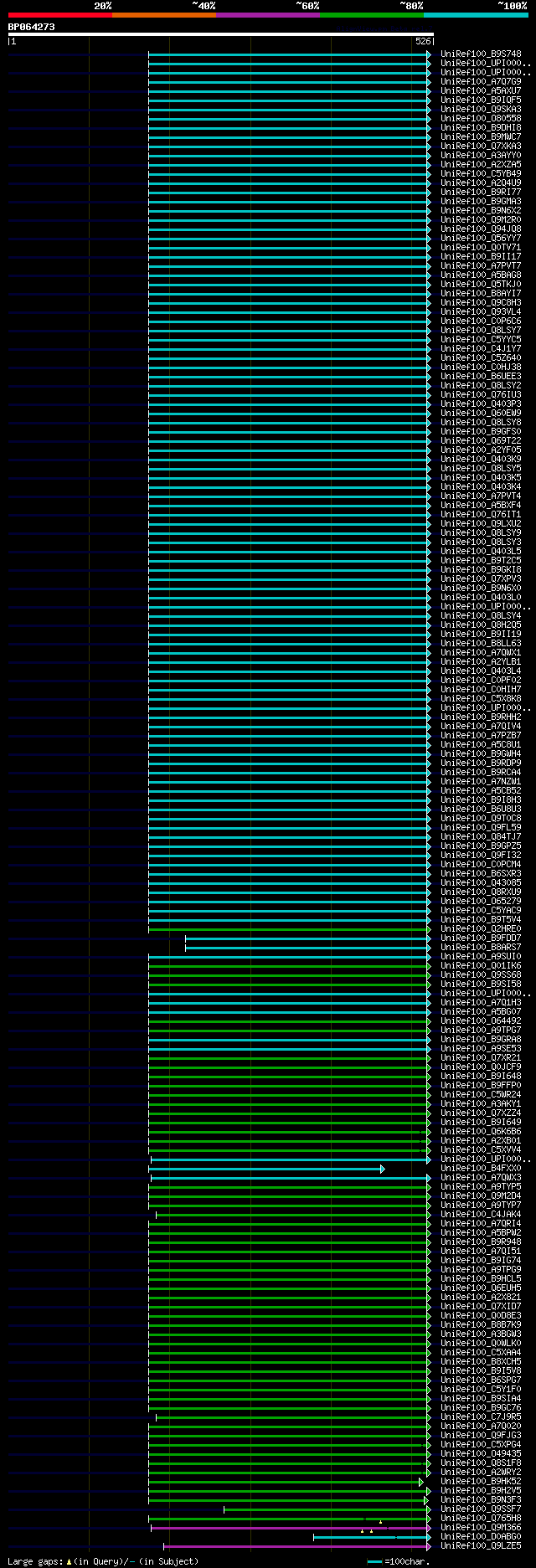Click the green ~80% identity legend bar
The height and width of the screenshot is (1568, 536).
coord(371,15)
